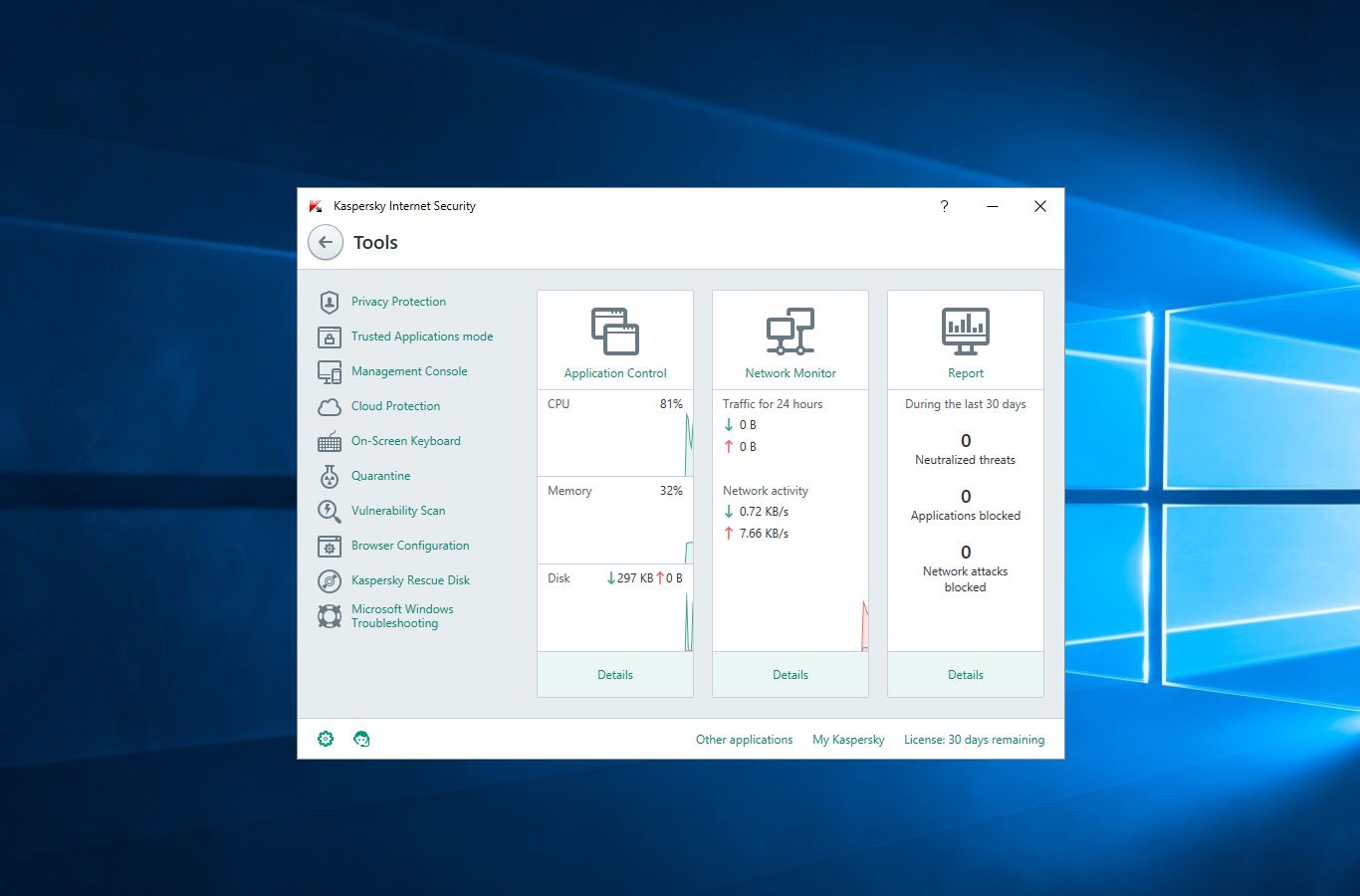Open Details under Application Control
The height and width of the screenshot is (896, 1360).
click(x=615, y=675)
